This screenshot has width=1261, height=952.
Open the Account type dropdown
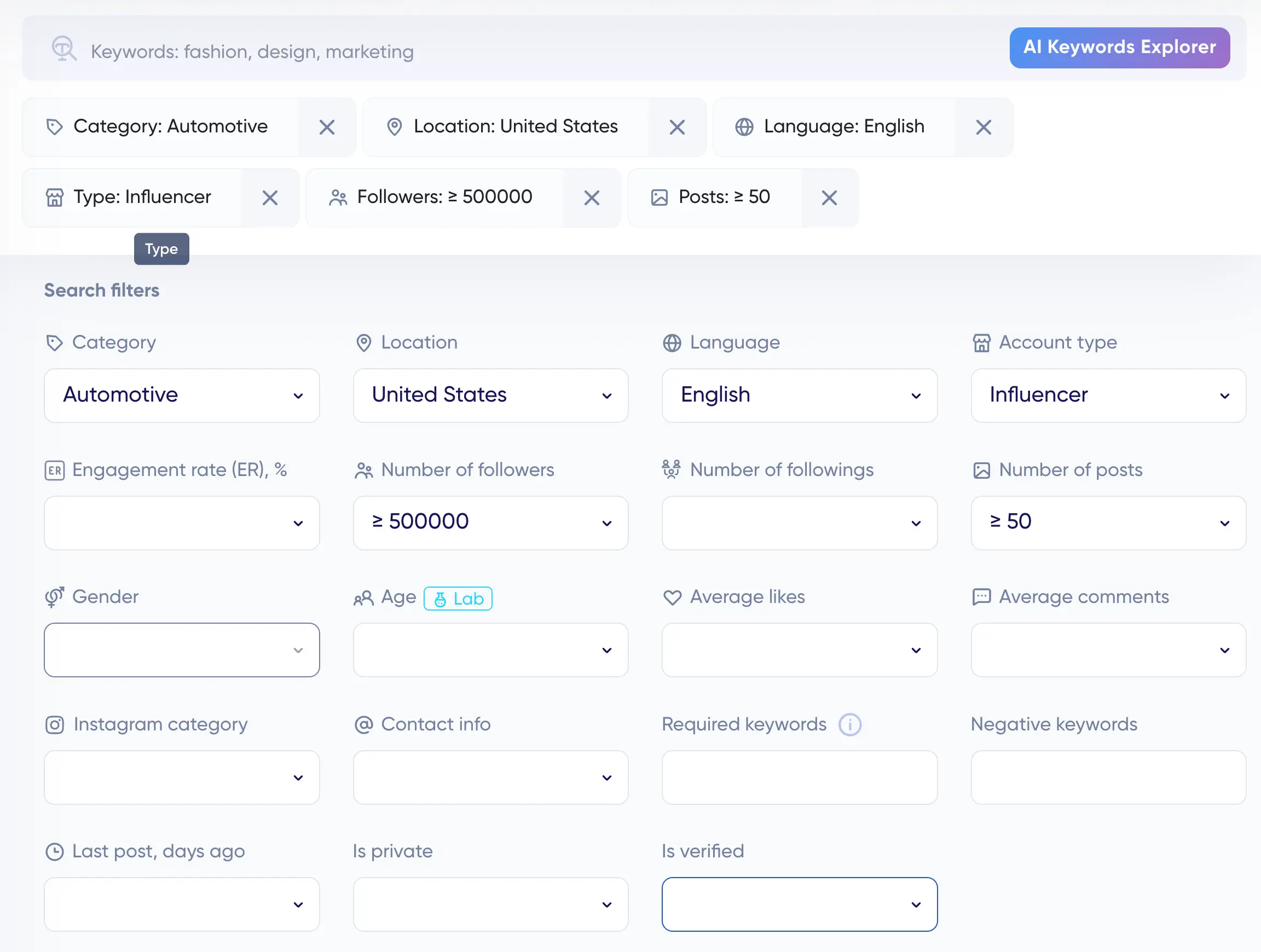[x=1108, y=396]
